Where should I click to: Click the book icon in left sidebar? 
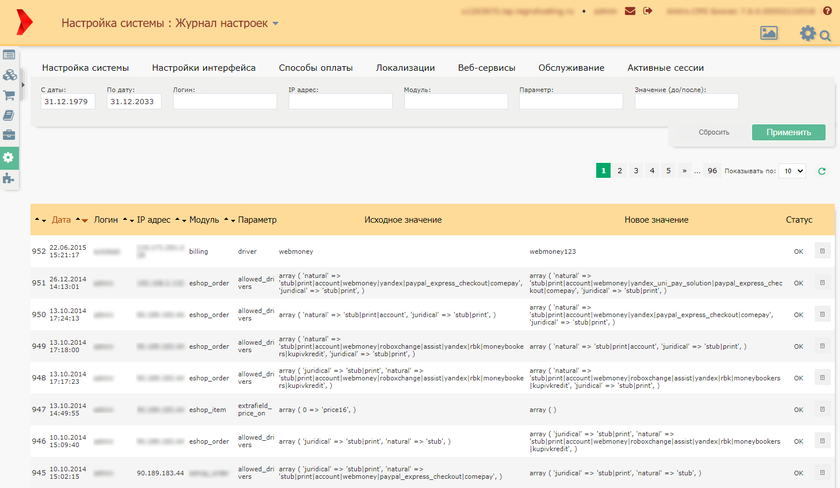tap(9, 116)
